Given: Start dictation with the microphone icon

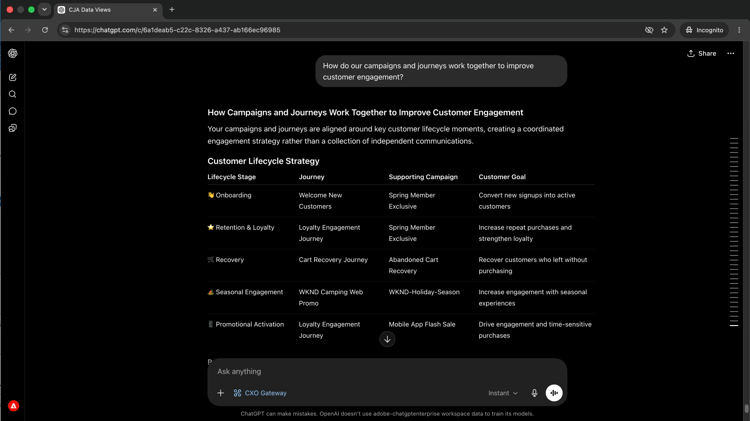Looking at the screenshot, I should click(x=534, y=393).
